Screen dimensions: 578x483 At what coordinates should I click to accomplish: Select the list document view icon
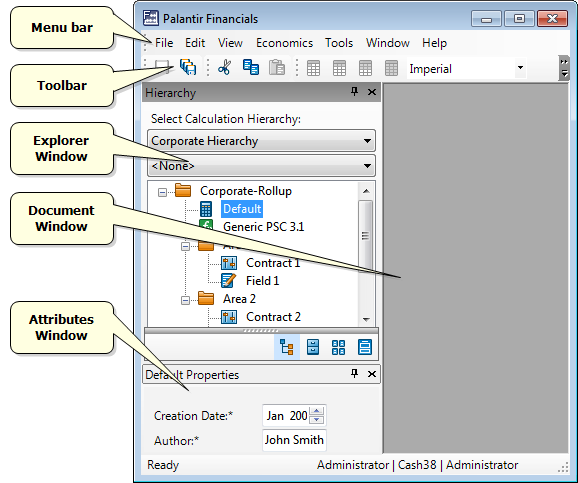click(x=365, y=347)
